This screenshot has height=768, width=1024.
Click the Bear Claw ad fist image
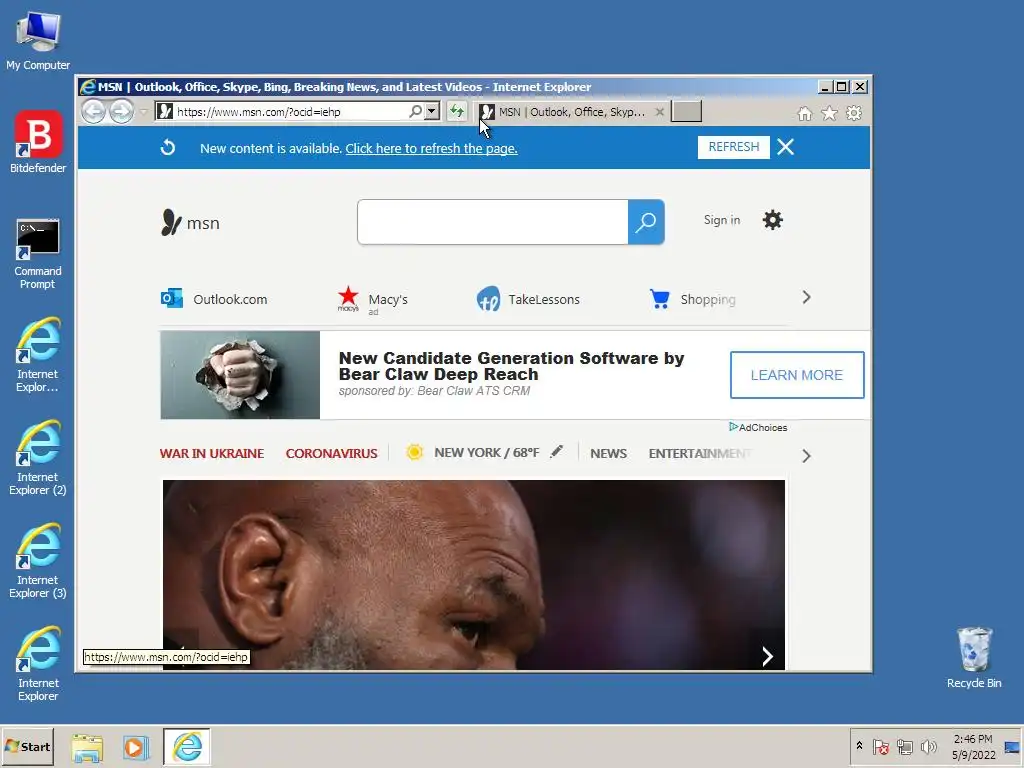[240, 375]
